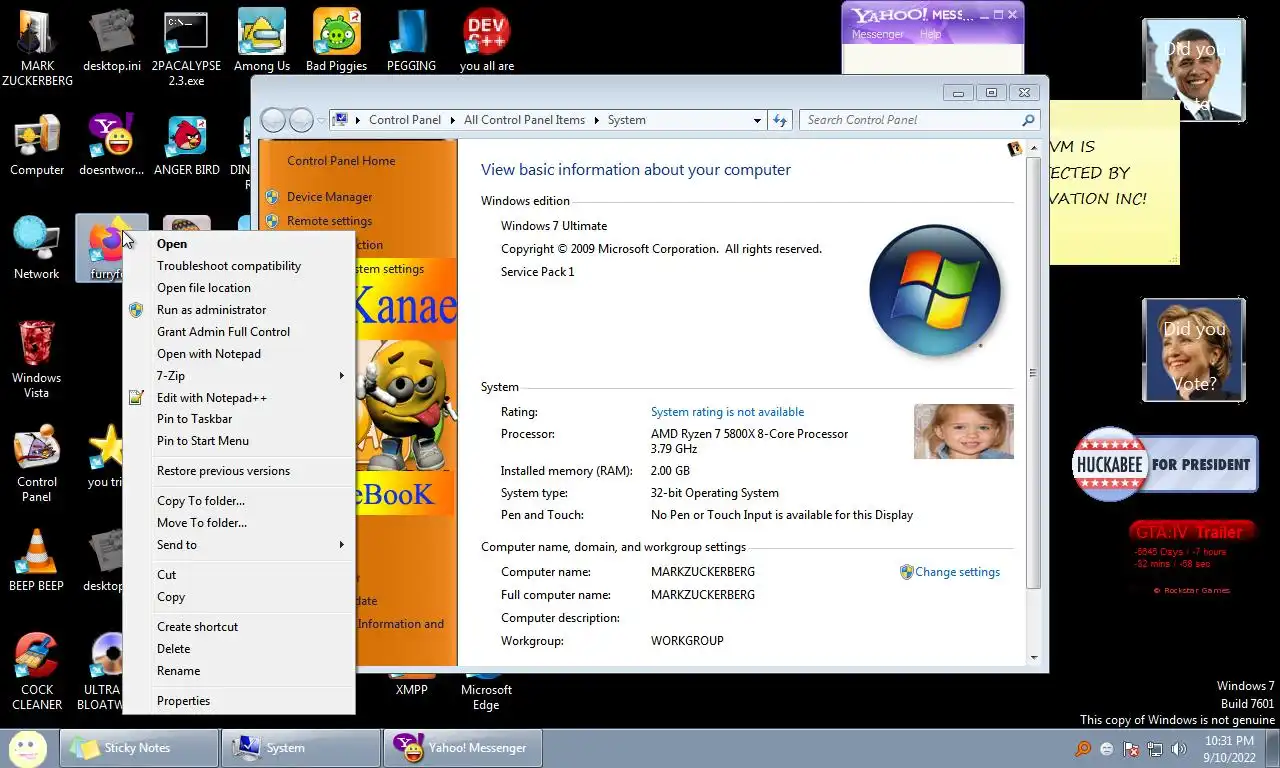1280x768 pixels.
Task: Select the PEGGING desktop shortcut
Action: (x=411, y=42)
